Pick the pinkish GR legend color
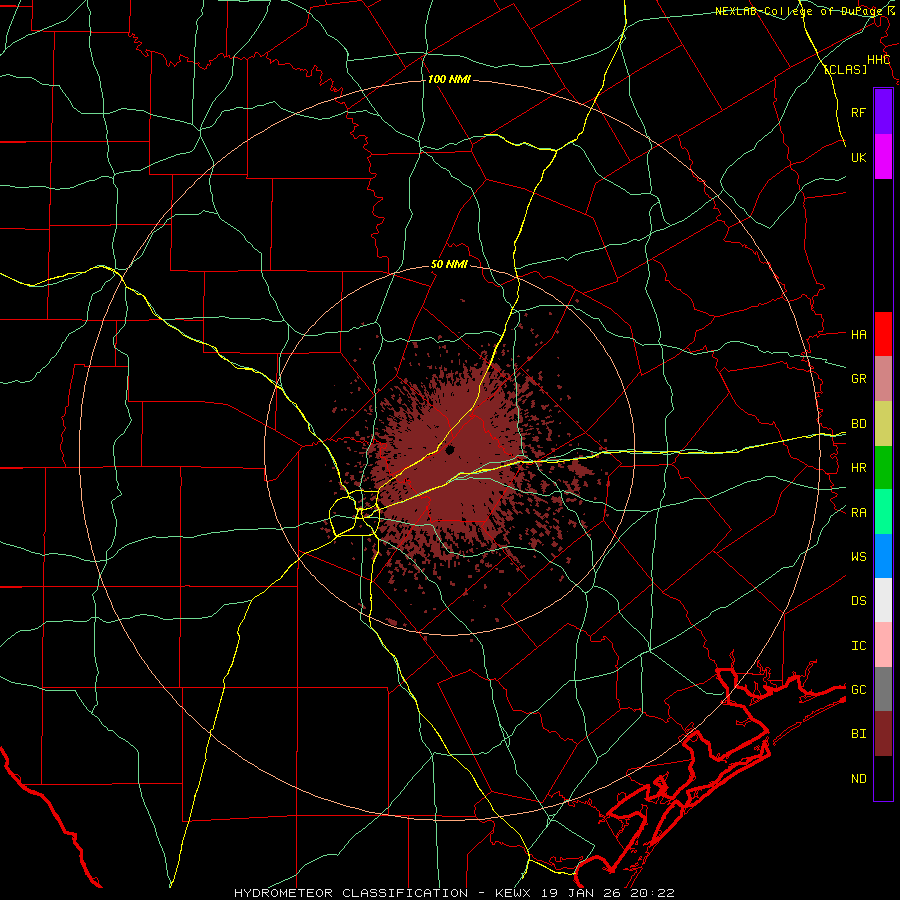This screenshot has width=900, height=900. click(883, 379)
